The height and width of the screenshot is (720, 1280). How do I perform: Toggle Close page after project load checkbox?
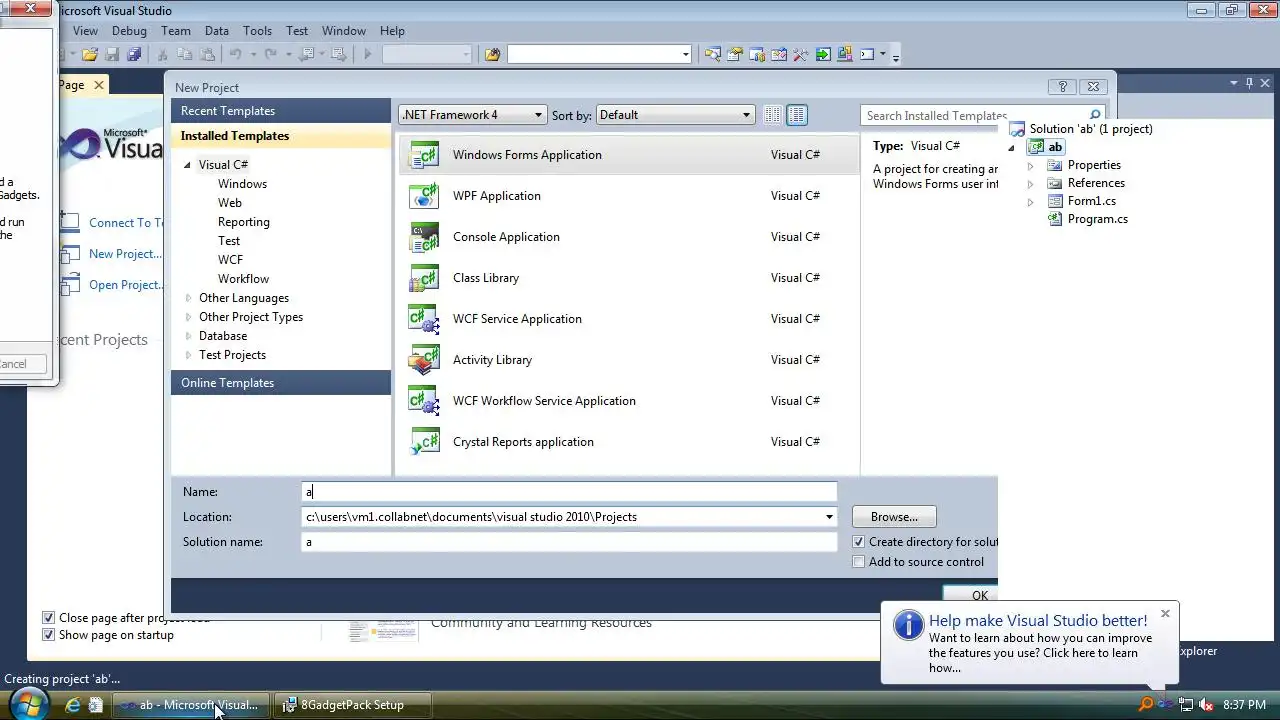coord(48,618)
